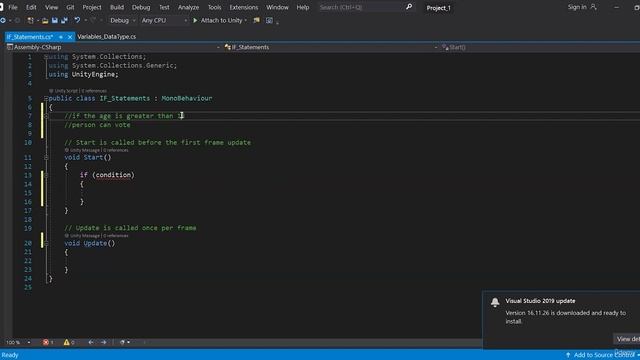The image size is (640, 360).
Task: Collapse the void Start() method outline
Action: (x=46, y=158)
